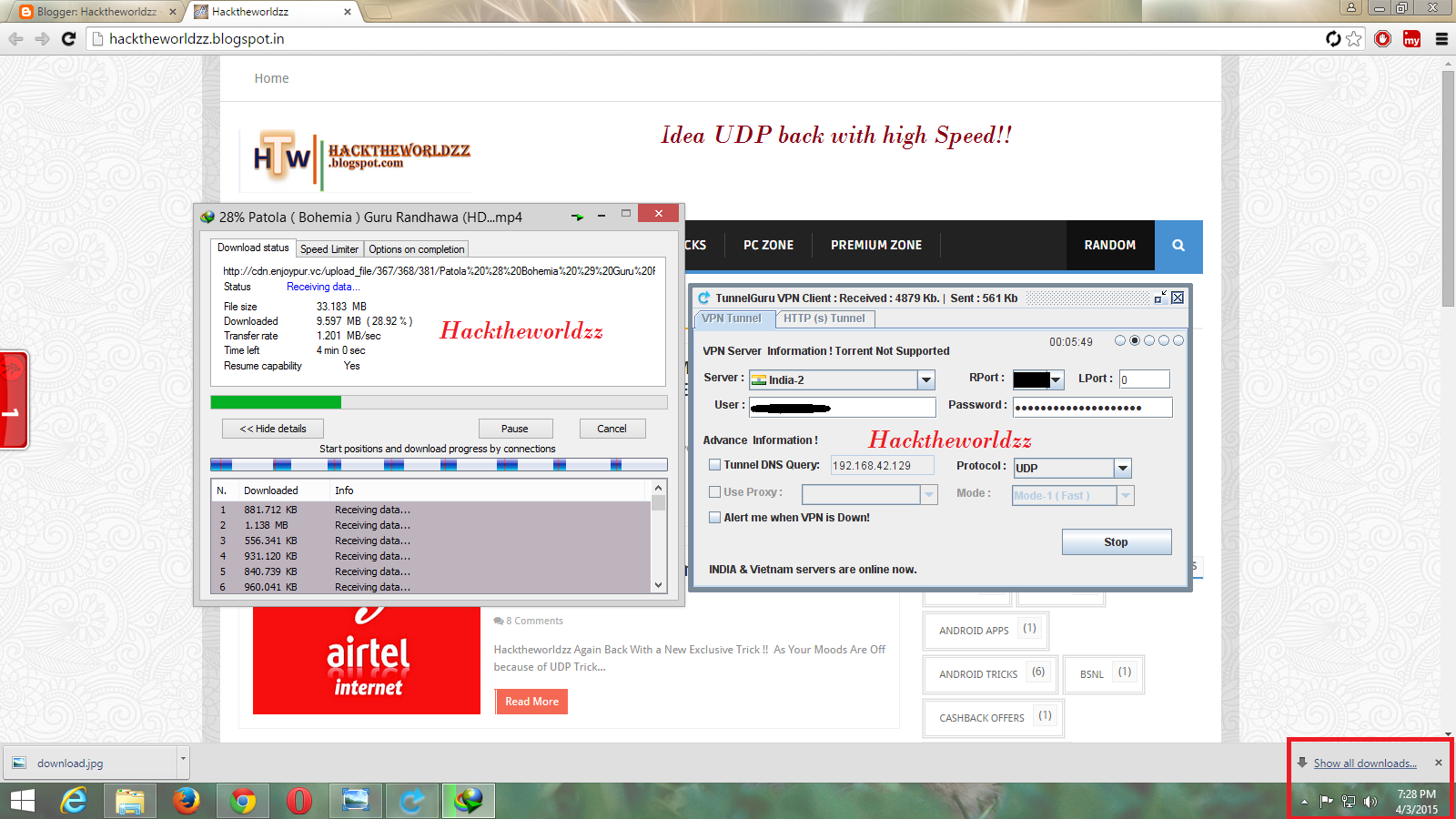Reload the page with refresh icon
The width and height of the screenshot is (1456, 819).
pyautogui.click(x=68, y=39)
